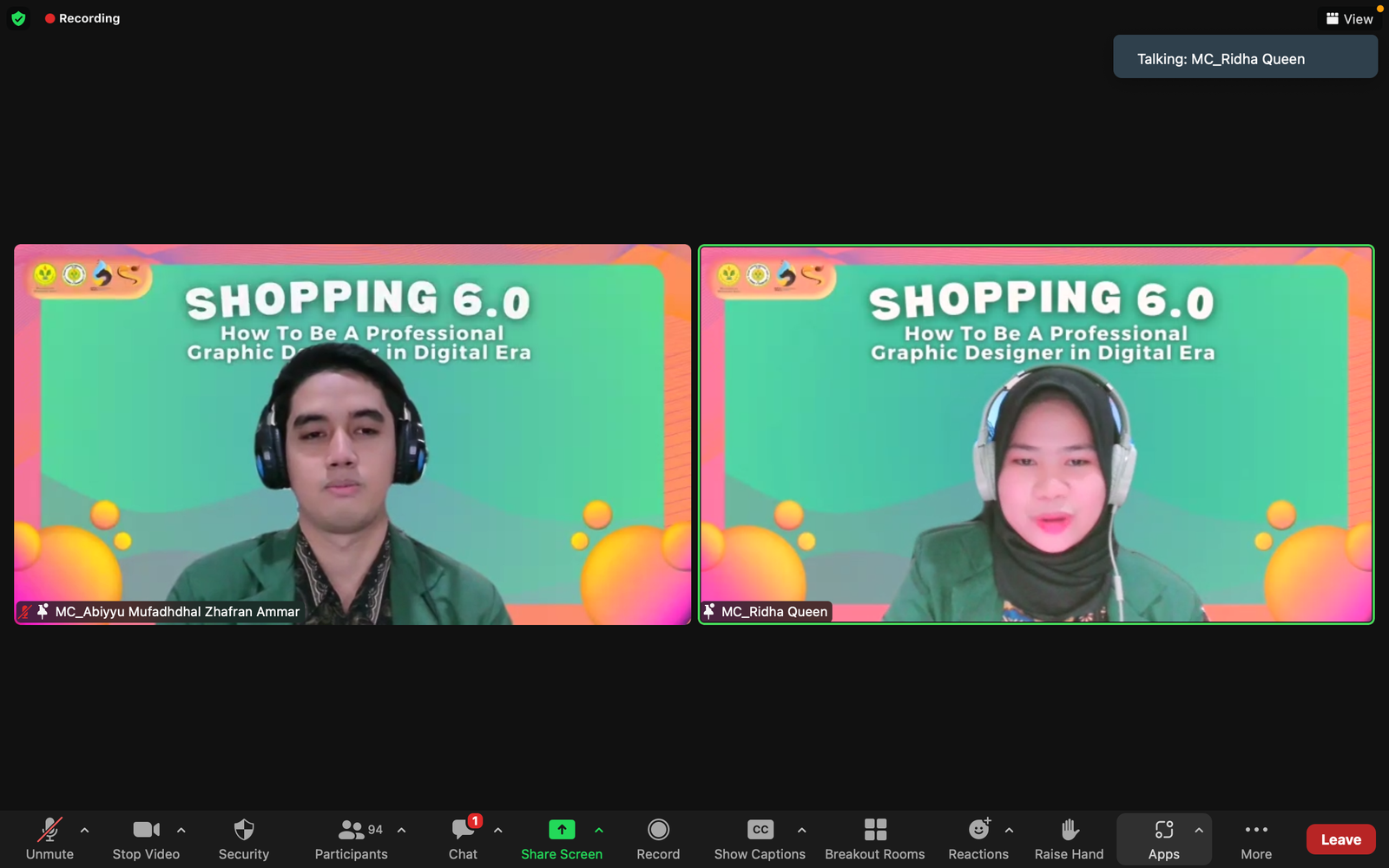Open the Reactions smiley menu
This screenshot has height=868, width=1389.
978,838
